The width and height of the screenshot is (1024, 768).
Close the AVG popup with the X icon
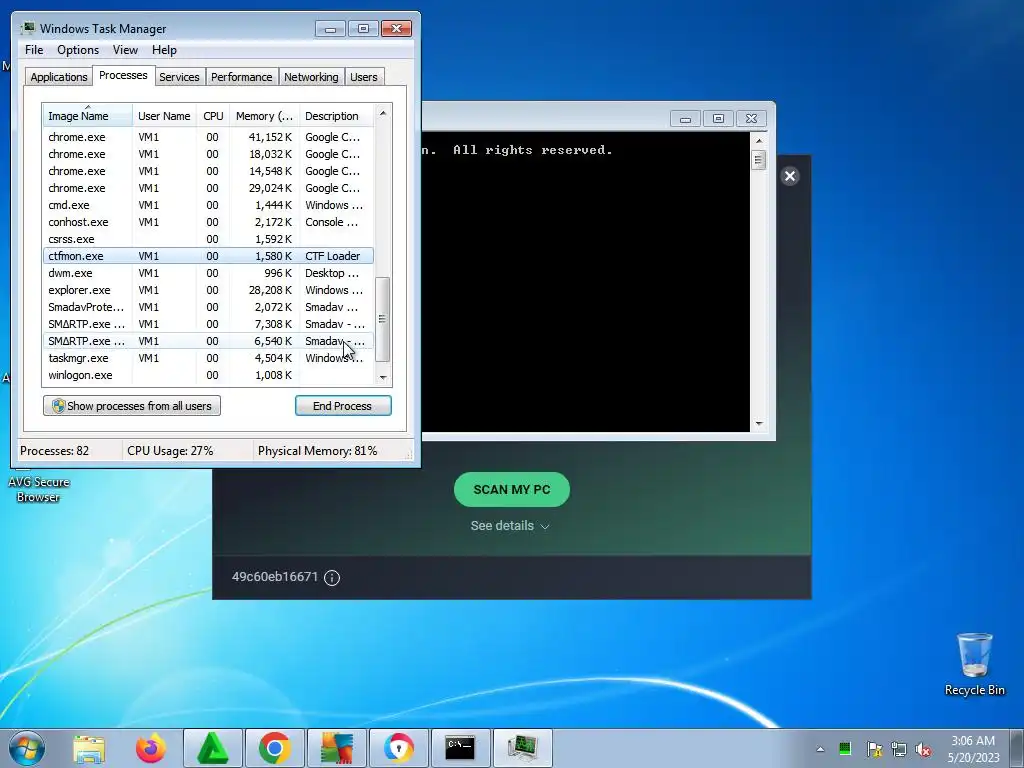pyautogui.click(x=790, y=176)
